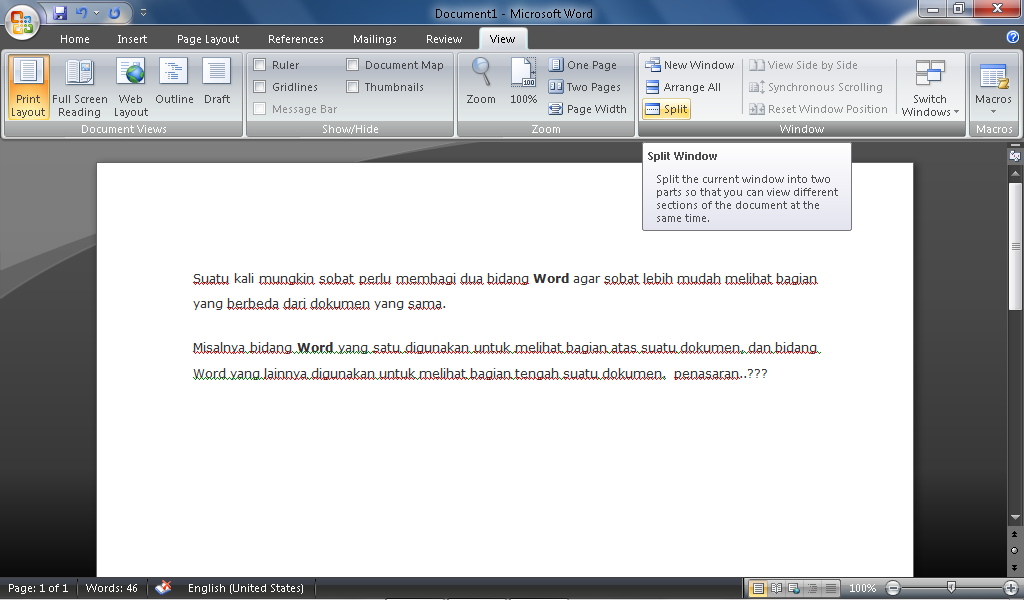
Task: Click the proofing errors status icon
Action: [163, 588]
